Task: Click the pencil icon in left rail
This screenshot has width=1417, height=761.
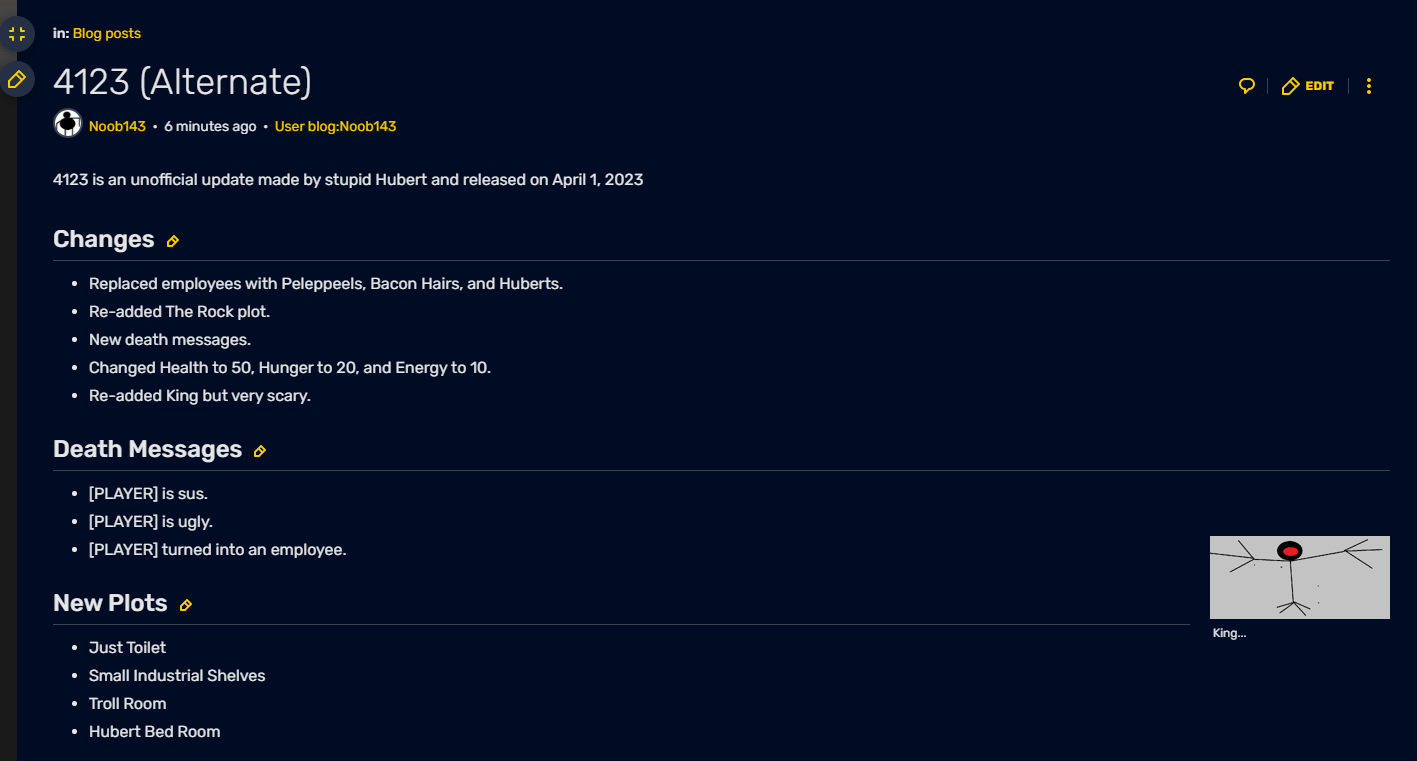Action: 16,79
